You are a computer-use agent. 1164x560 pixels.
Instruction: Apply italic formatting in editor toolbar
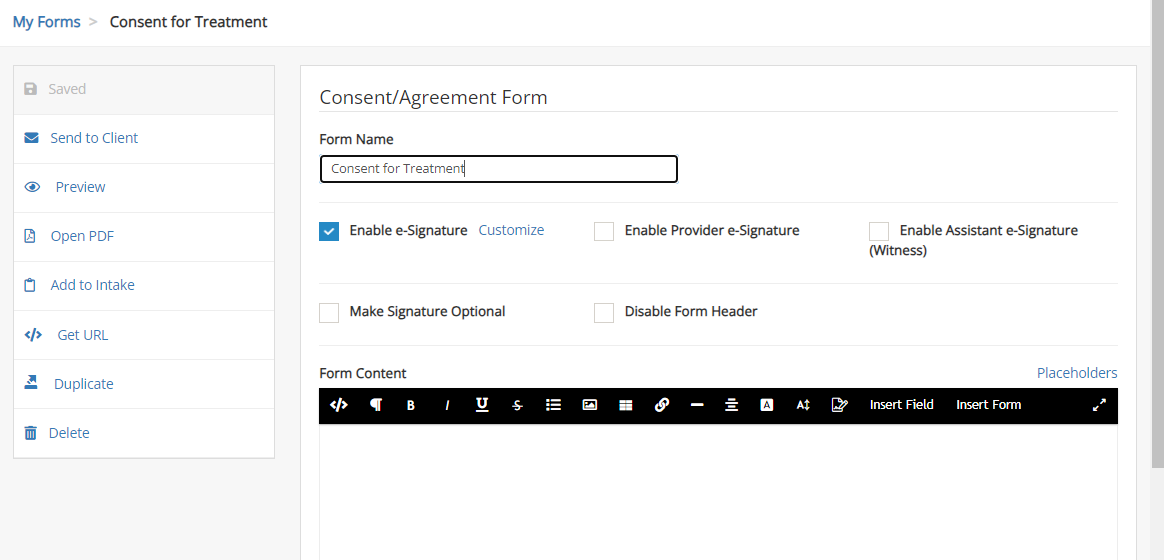pos(447,406)
